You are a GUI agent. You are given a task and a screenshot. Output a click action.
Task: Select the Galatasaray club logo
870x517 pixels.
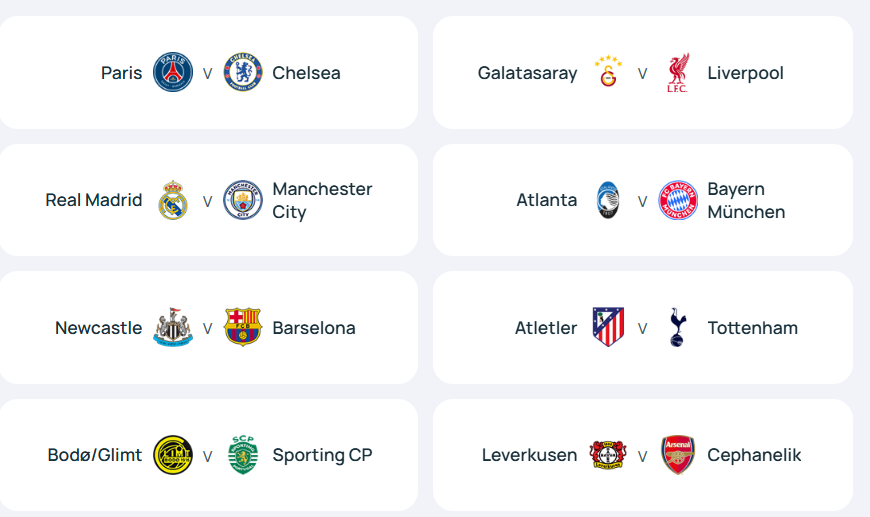click(x=608, y=73)
